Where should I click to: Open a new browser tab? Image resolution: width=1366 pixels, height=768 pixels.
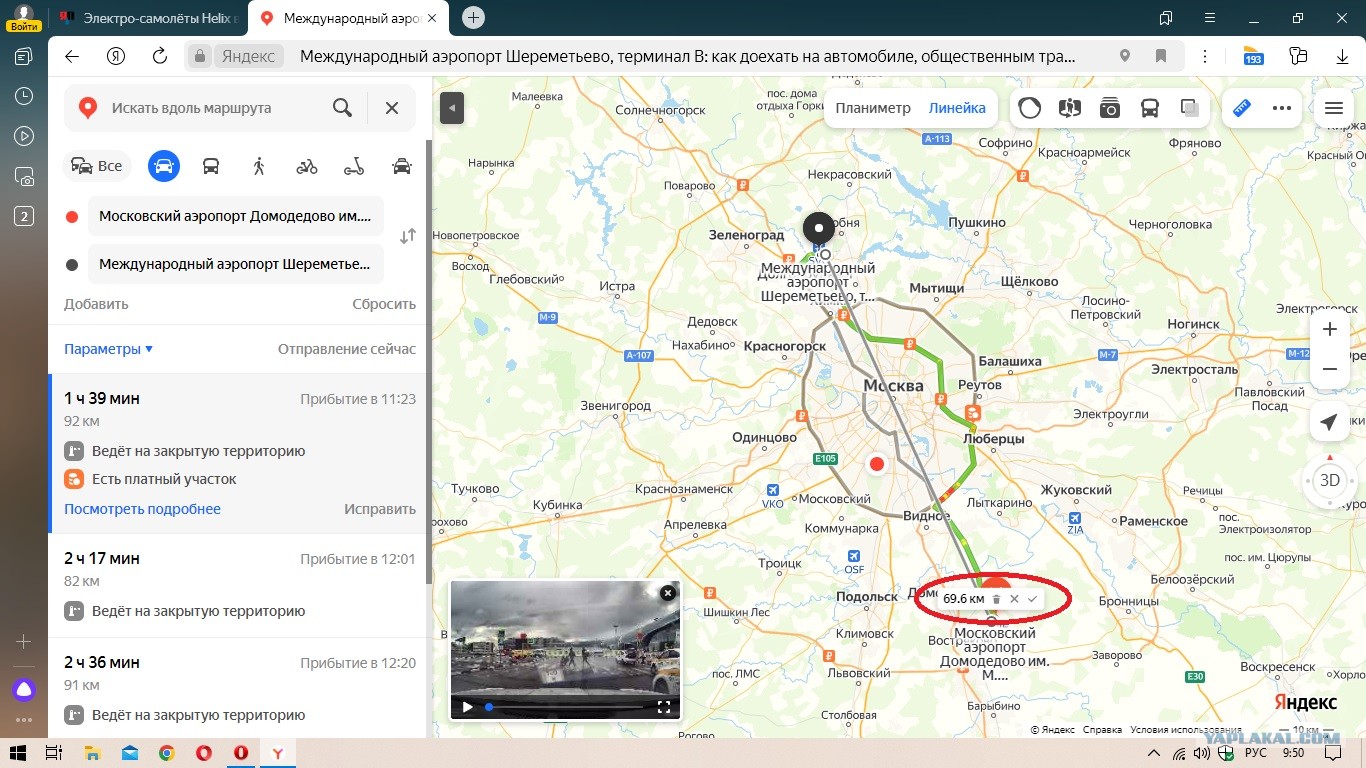coord(474,18)
